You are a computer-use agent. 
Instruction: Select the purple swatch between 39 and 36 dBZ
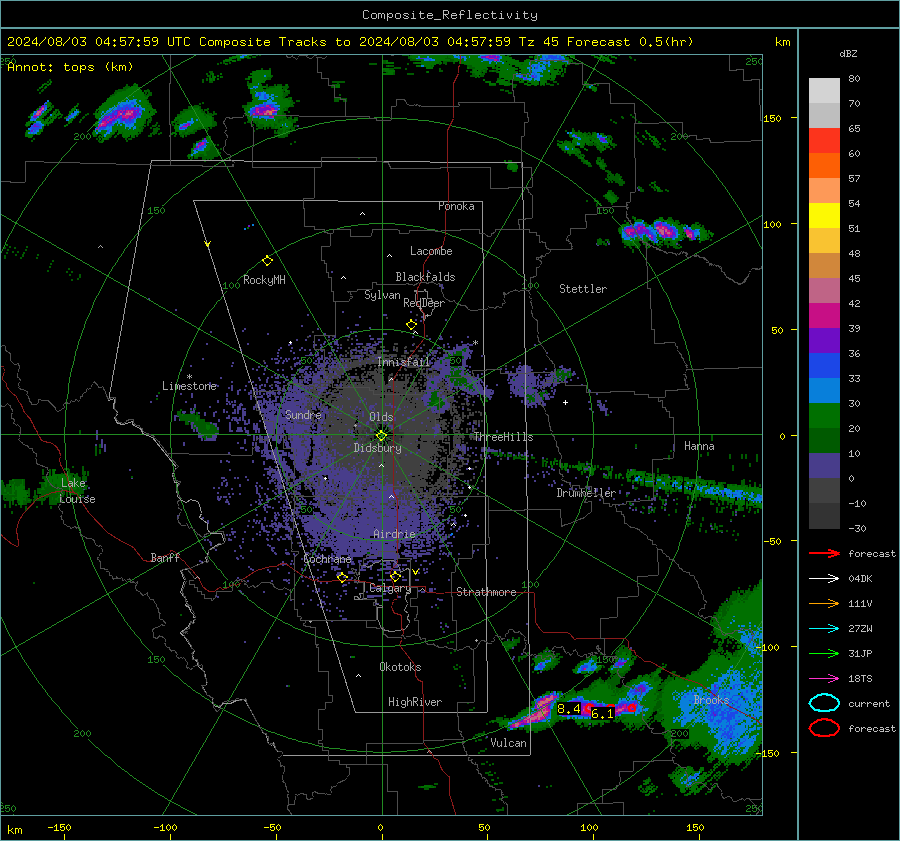[824, 340]
